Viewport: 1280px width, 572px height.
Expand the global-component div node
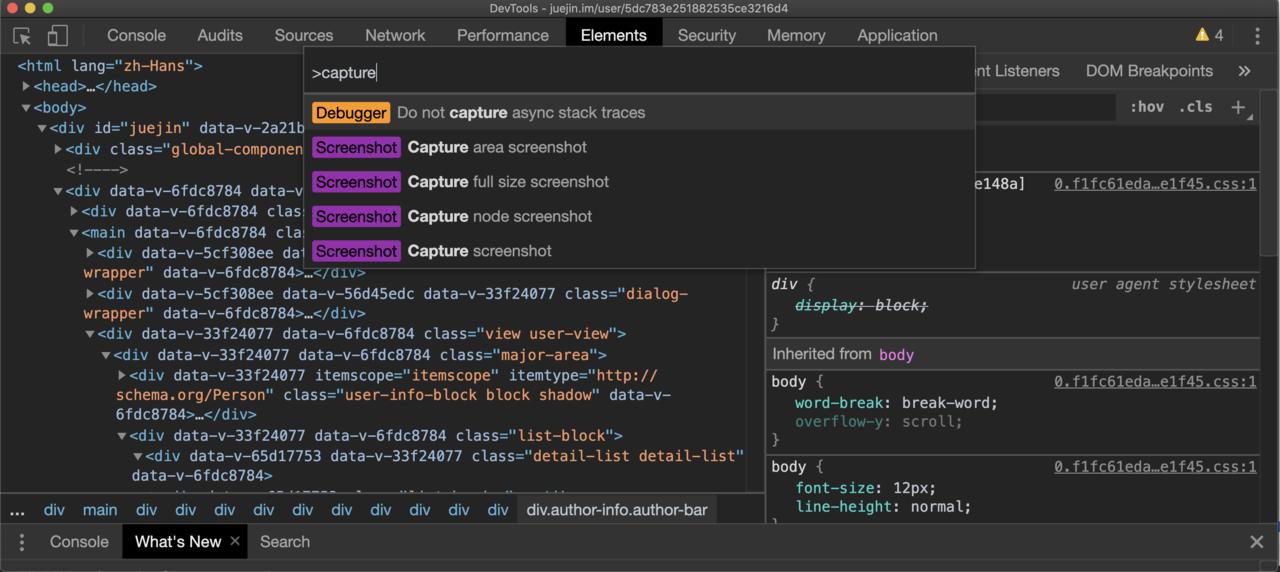58,149
